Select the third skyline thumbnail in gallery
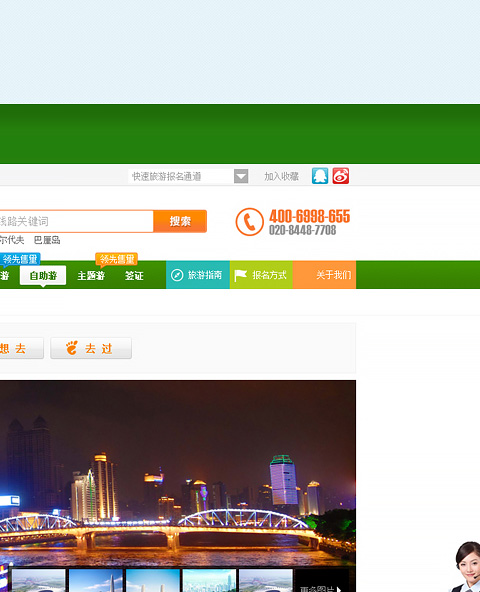 [153, 581]
